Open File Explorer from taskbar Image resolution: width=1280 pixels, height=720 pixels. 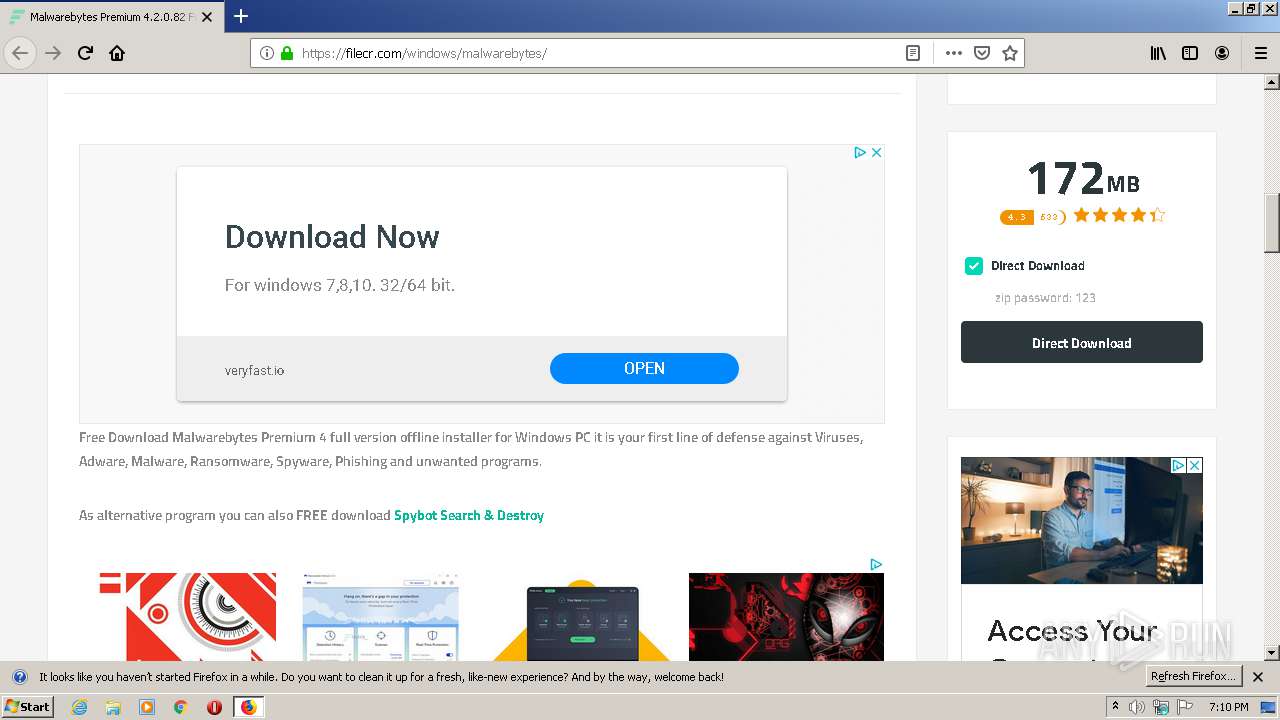113,707
